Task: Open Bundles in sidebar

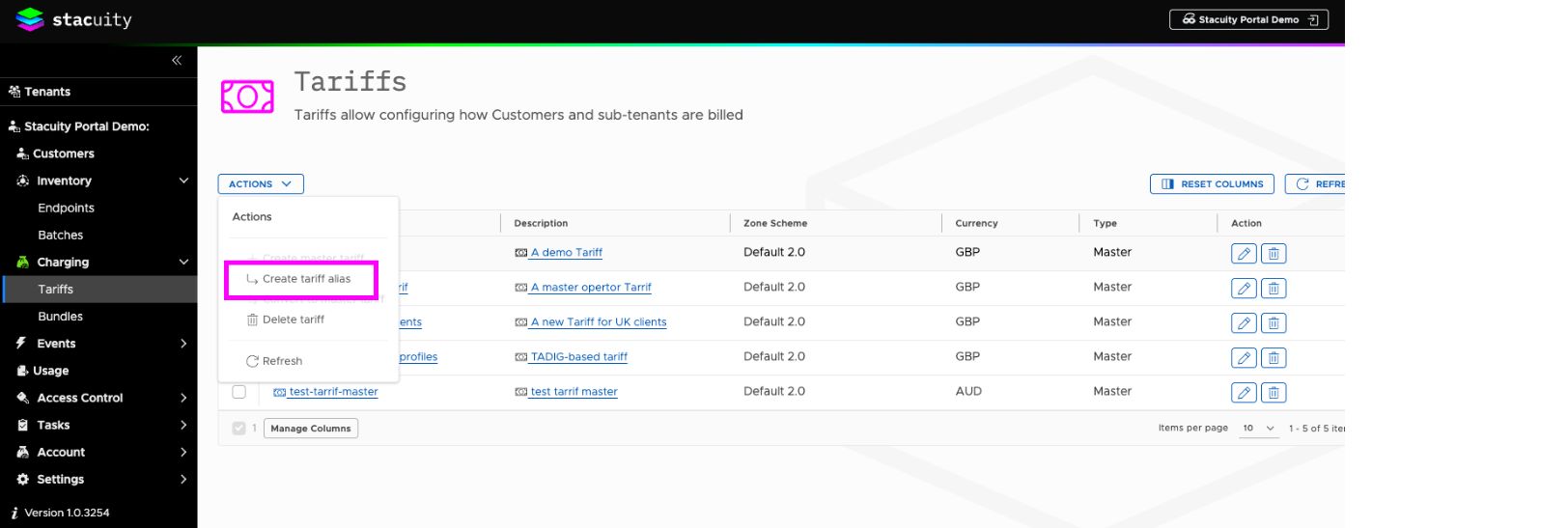Action: point(60,316)
